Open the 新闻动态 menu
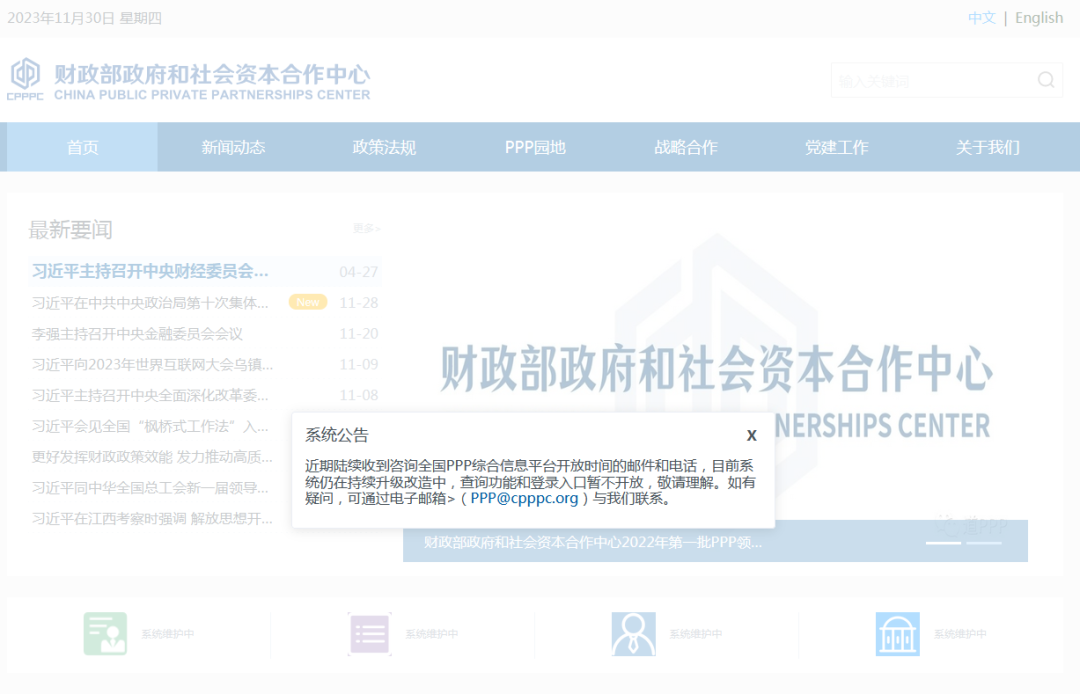The image size is (1080, 694). click(x=233, y=147)
